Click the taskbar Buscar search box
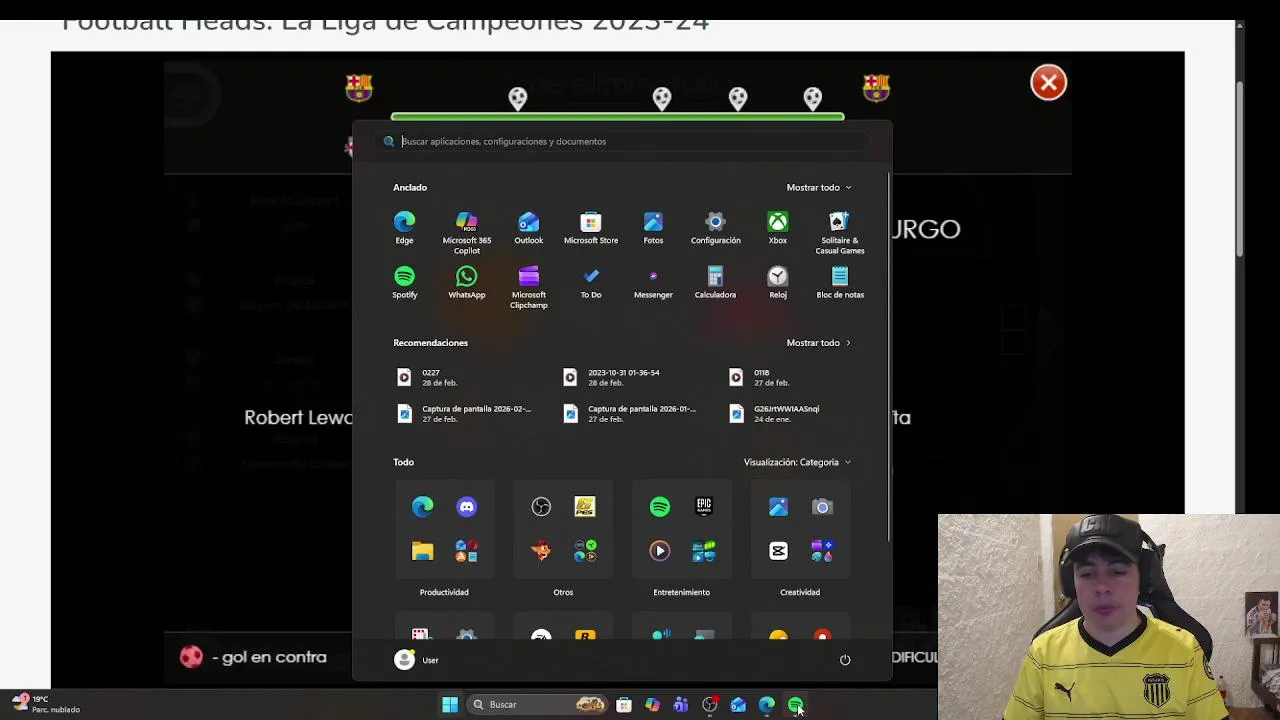Image resolution: width=1280 pixels, height=720 pixels. [x=537, y=705]
